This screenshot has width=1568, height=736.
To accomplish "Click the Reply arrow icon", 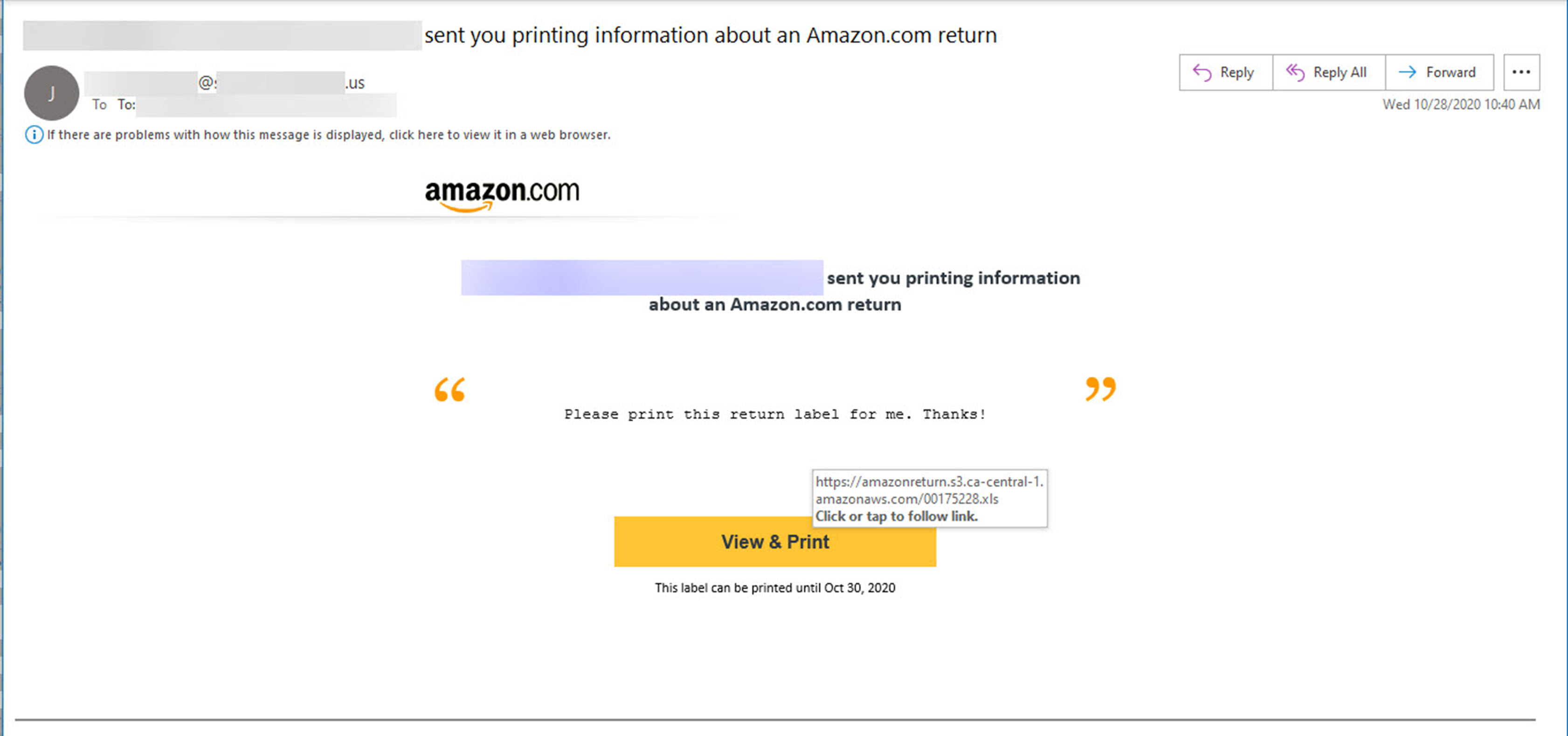I will click(1202, 72).
